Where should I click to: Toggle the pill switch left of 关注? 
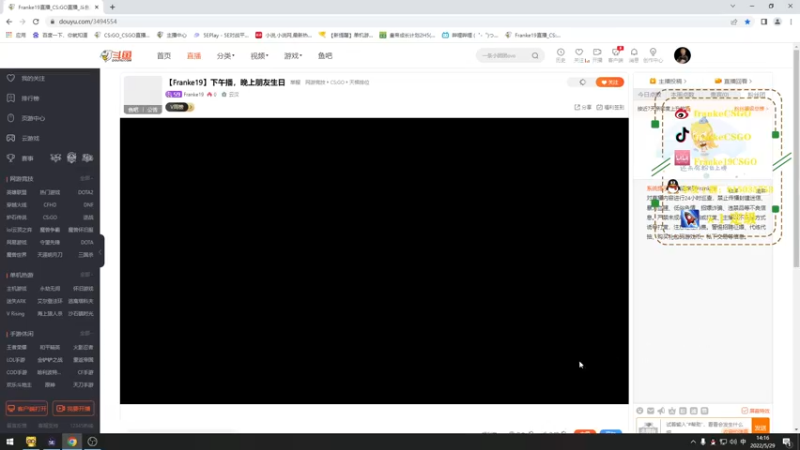point(582,82)
